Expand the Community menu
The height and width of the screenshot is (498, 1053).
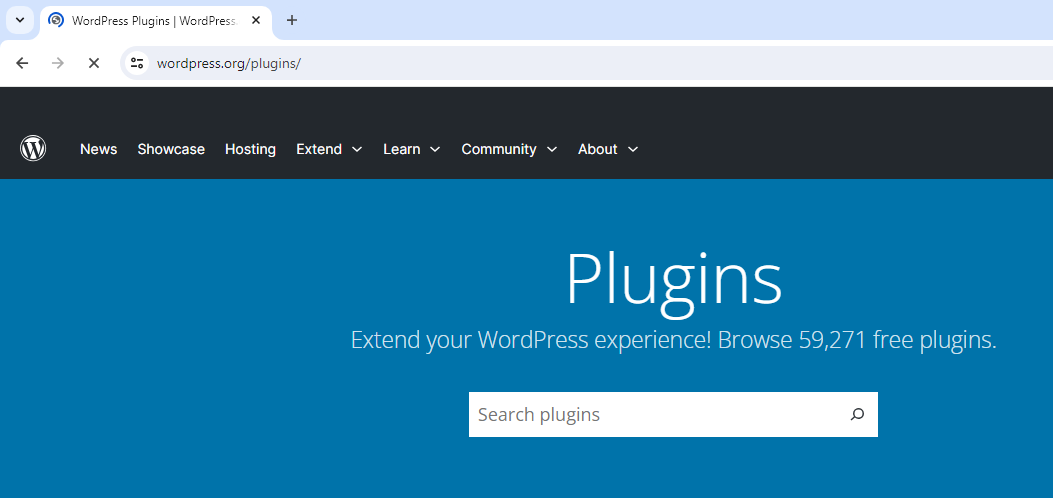[509, 149]
